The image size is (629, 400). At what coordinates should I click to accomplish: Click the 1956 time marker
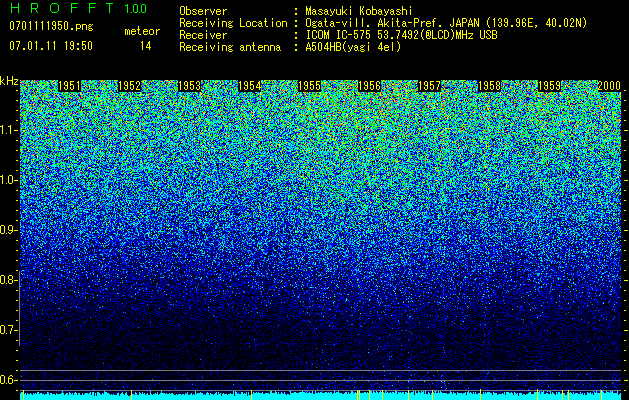[x=369, y=86]
